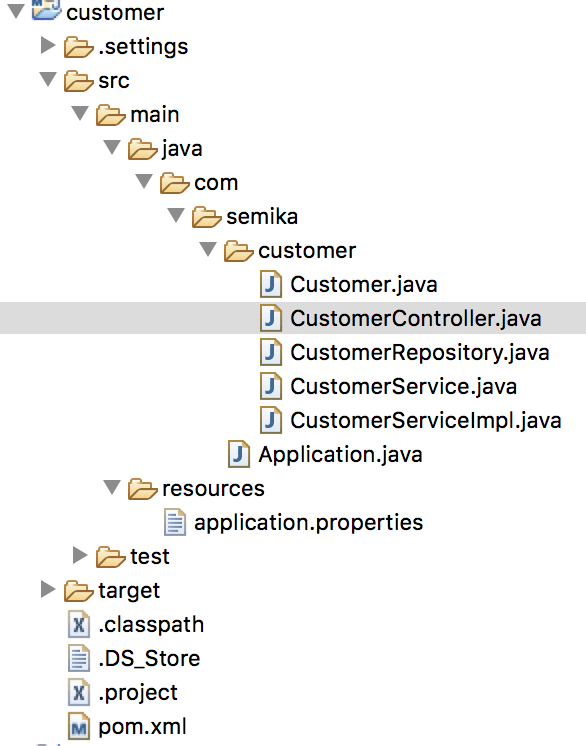Screen dimensions: 586x746
Task: Click the .classpath XML file icon
Action: 79,624
